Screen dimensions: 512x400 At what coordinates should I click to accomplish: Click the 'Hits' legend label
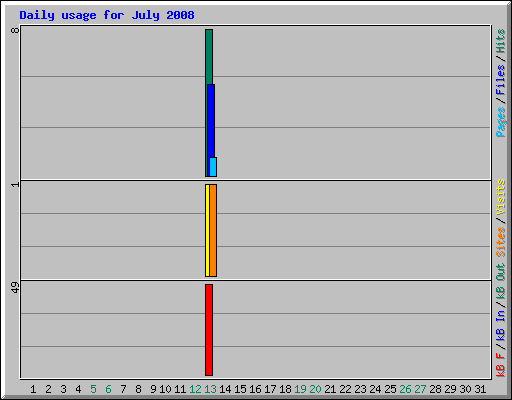click(500, 41)
